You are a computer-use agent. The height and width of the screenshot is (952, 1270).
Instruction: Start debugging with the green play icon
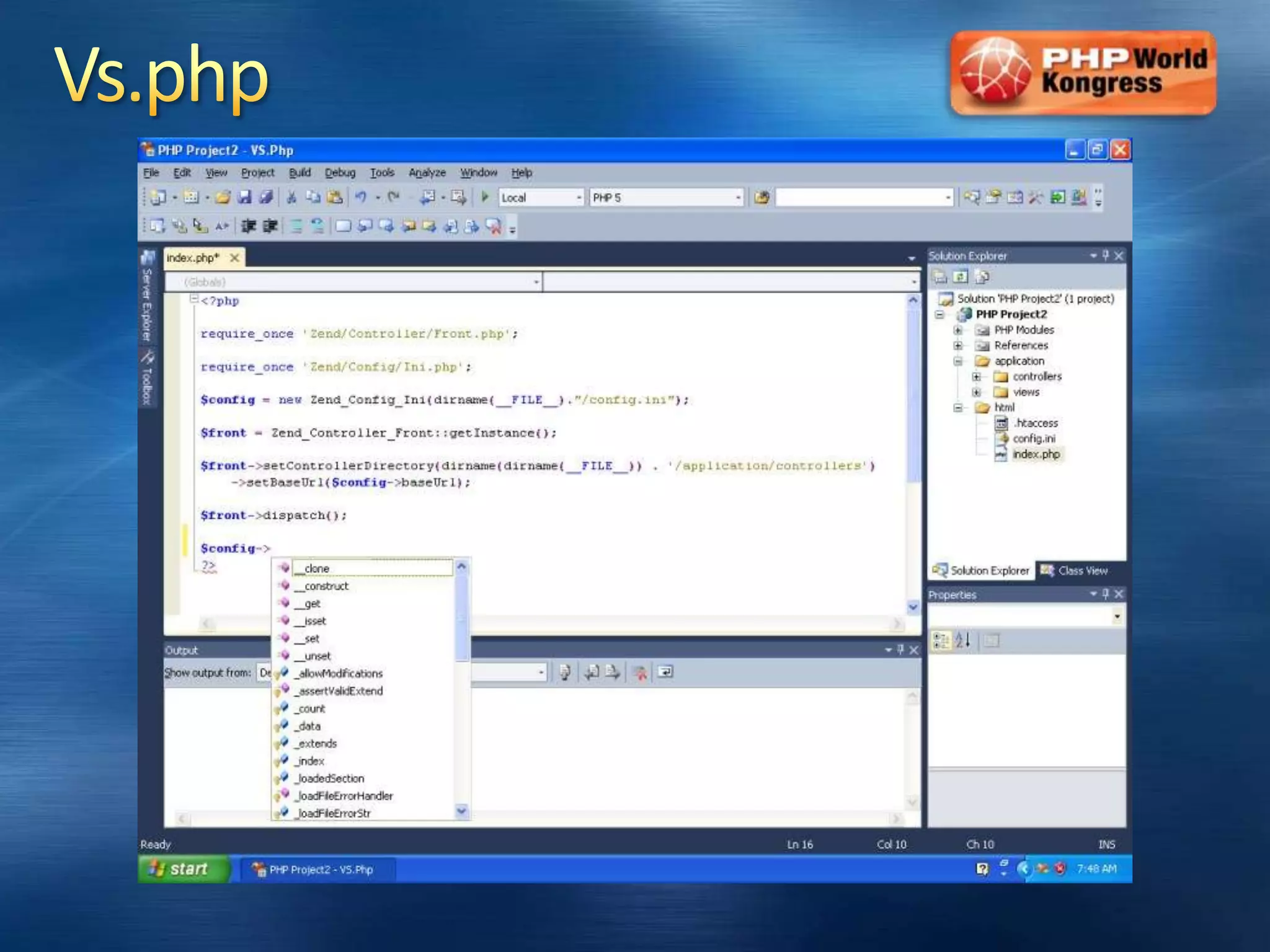coord(486,197)
